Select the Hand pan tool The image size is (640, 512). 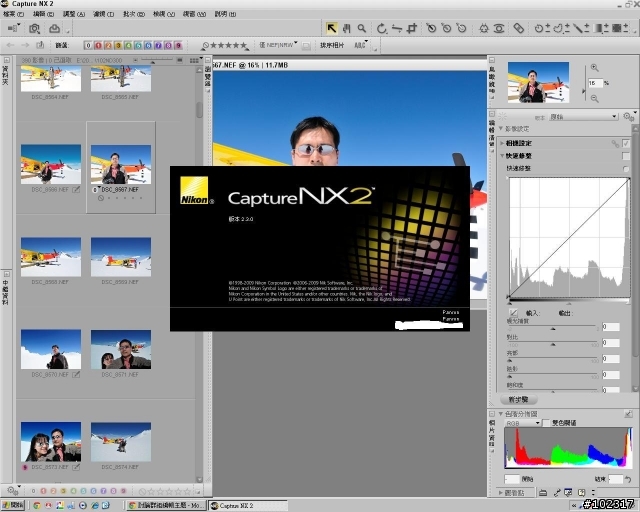tap(347, 28)
